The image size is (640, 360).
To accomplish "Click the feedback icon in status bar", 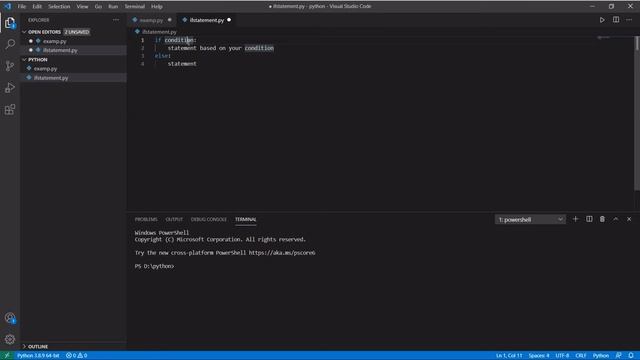I will (x=619, y=356).
